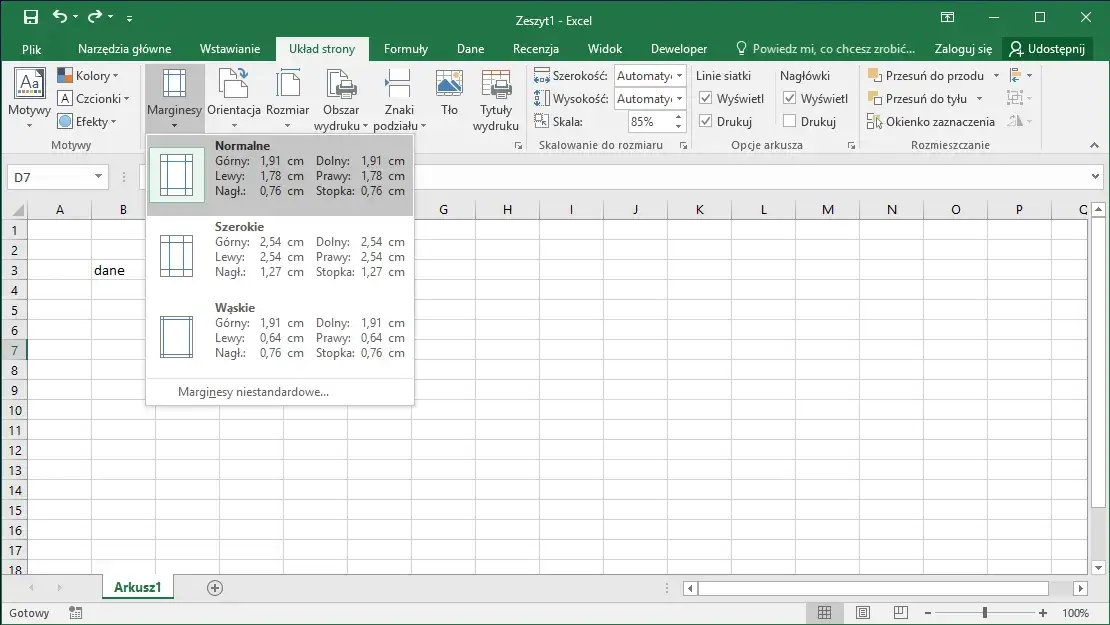Click the zoom slider in status bar
This screenshot has height=625, width=1110.
pyautogui.click(x=985, y=613)
